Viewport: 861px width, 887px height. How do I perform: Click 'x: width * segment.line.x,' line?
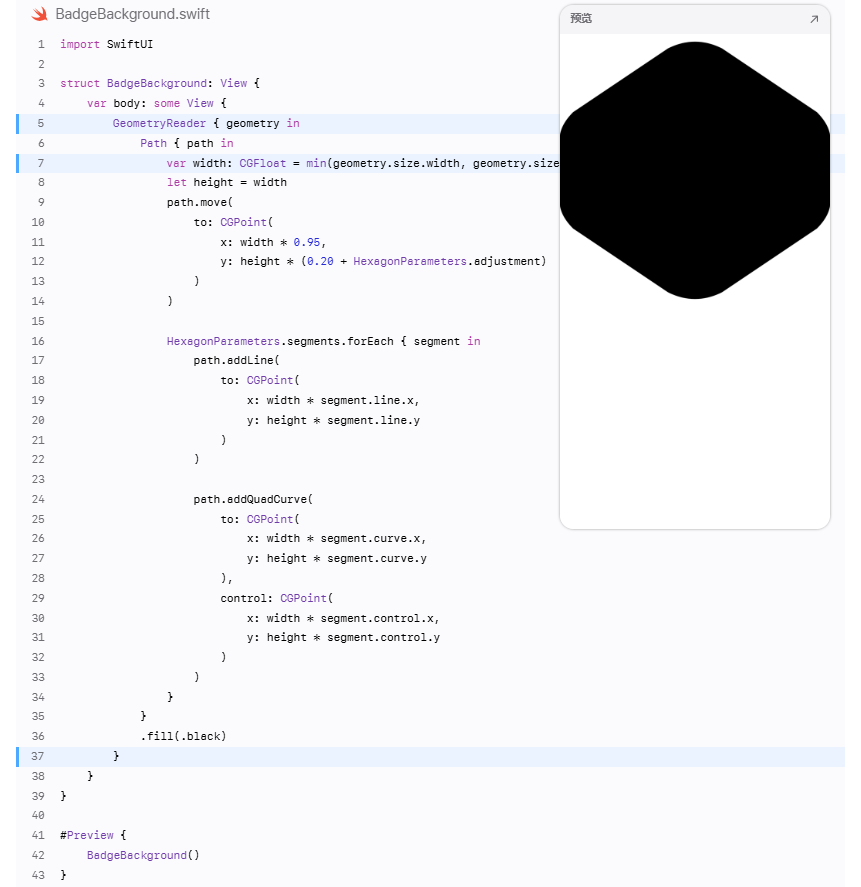click(x=333, y=401)
